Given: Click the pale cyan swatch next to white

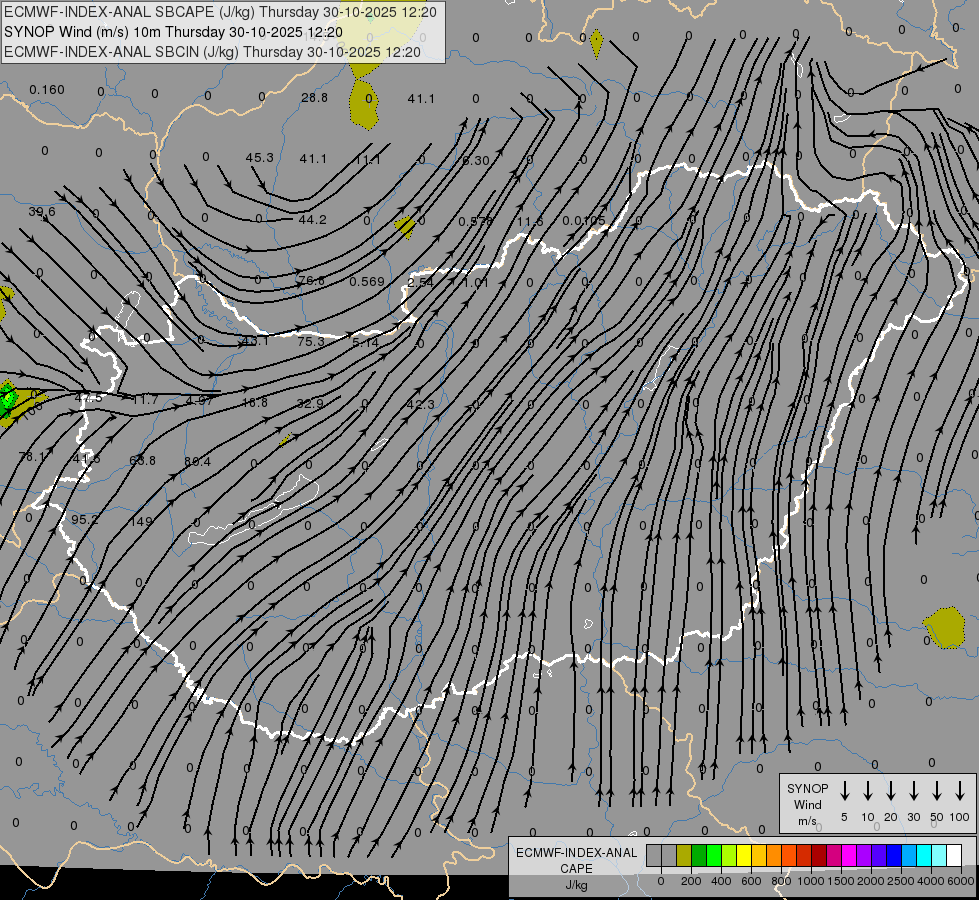Looking at the screenshot, I should pos(939,856).
